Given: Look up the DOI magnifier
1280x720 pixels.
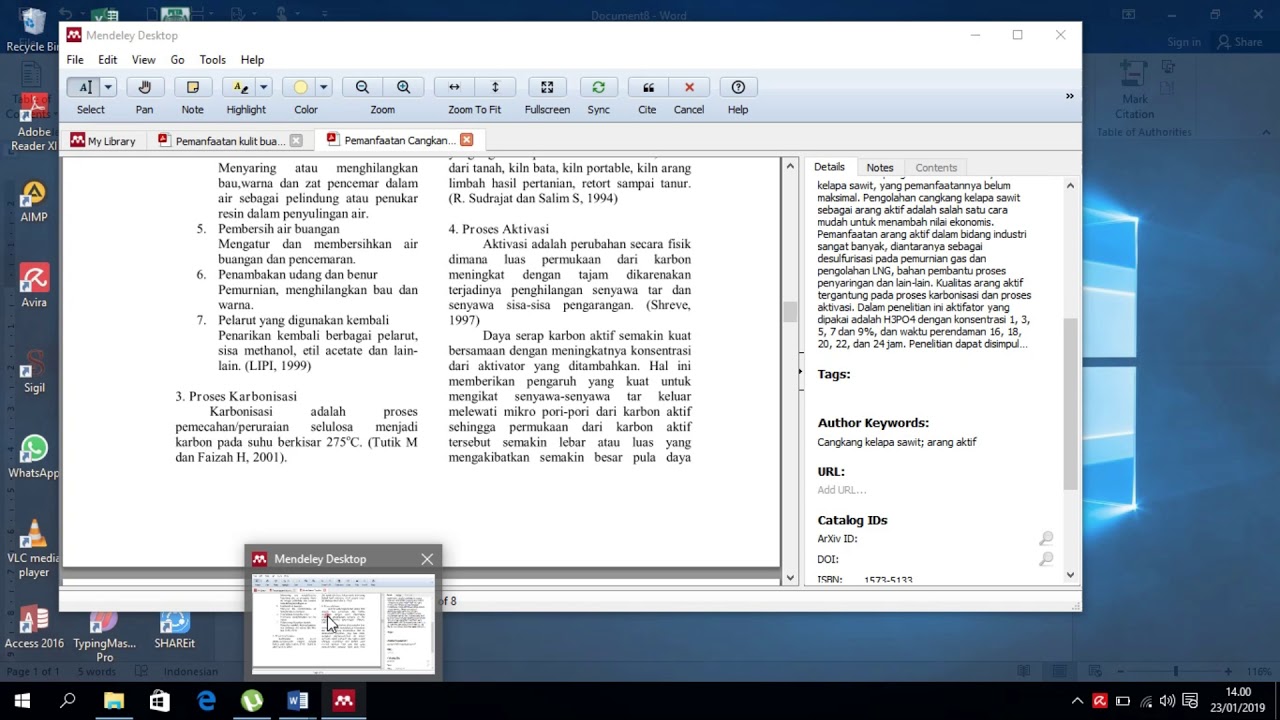Looking at the screenshot, I should (x=1046, y=560).
